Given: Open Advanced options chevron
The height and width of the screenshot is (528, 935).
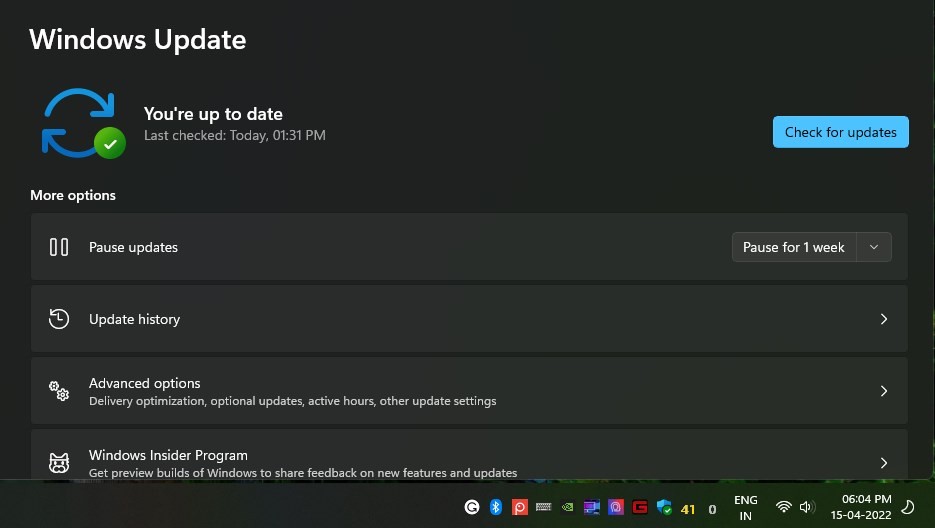Looking at the screenshot, I should (884, 391).
